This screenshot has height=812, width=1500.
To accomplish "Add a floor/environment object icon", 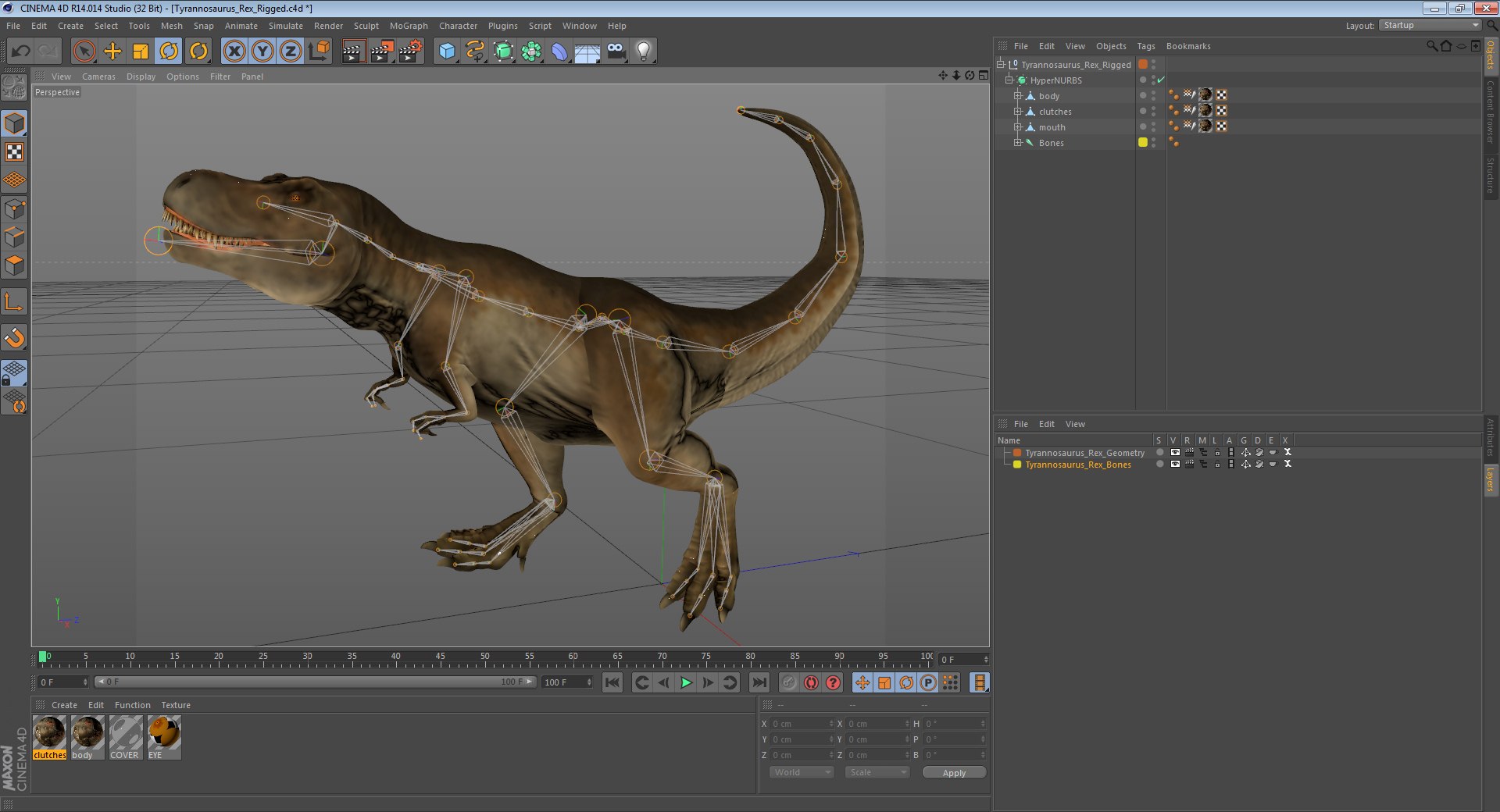I will 587,52.
